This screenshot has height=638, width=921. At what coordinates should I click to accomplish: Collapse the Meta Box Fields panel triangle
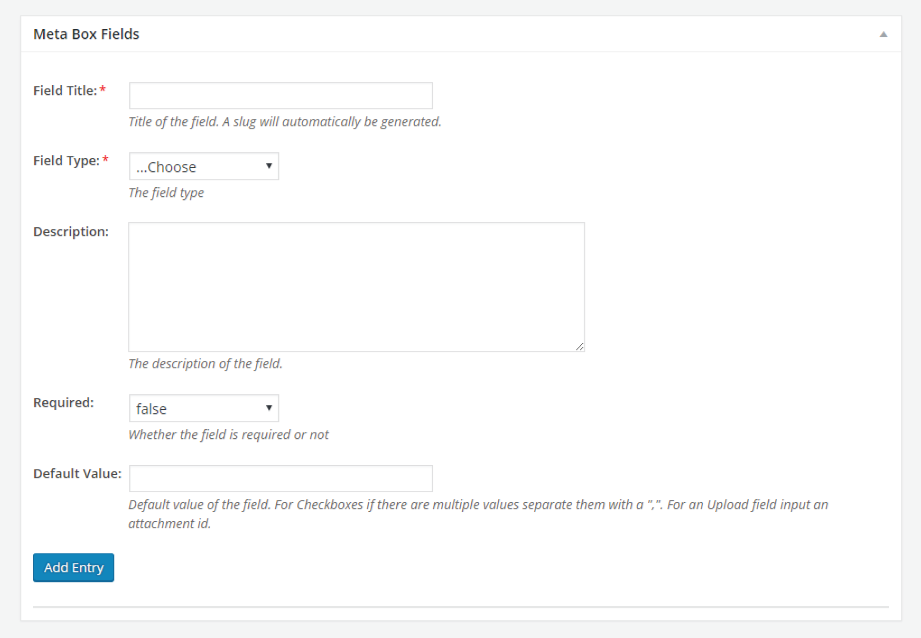[883, 34]
